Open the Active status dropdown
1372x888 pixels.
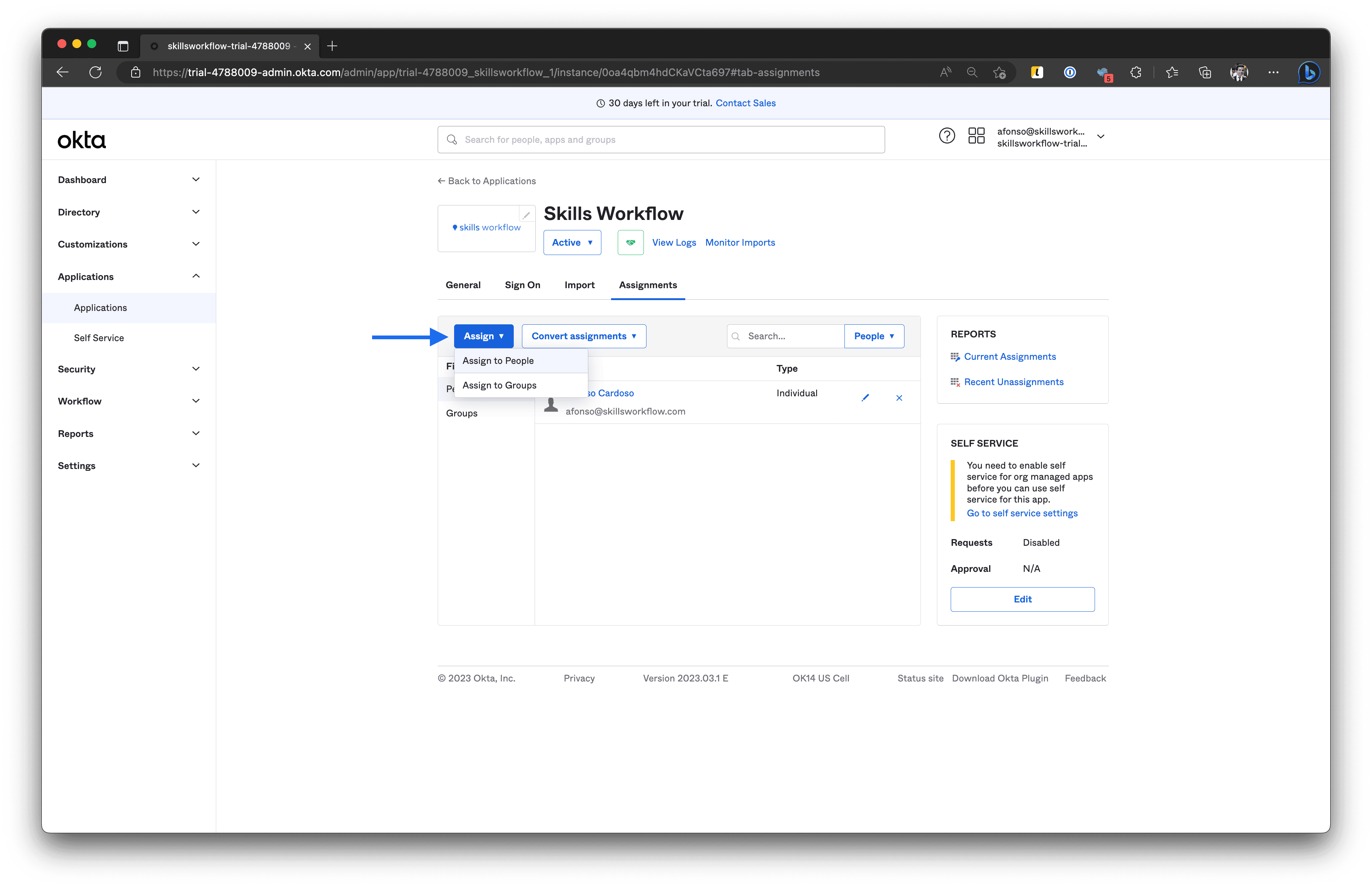572,243
